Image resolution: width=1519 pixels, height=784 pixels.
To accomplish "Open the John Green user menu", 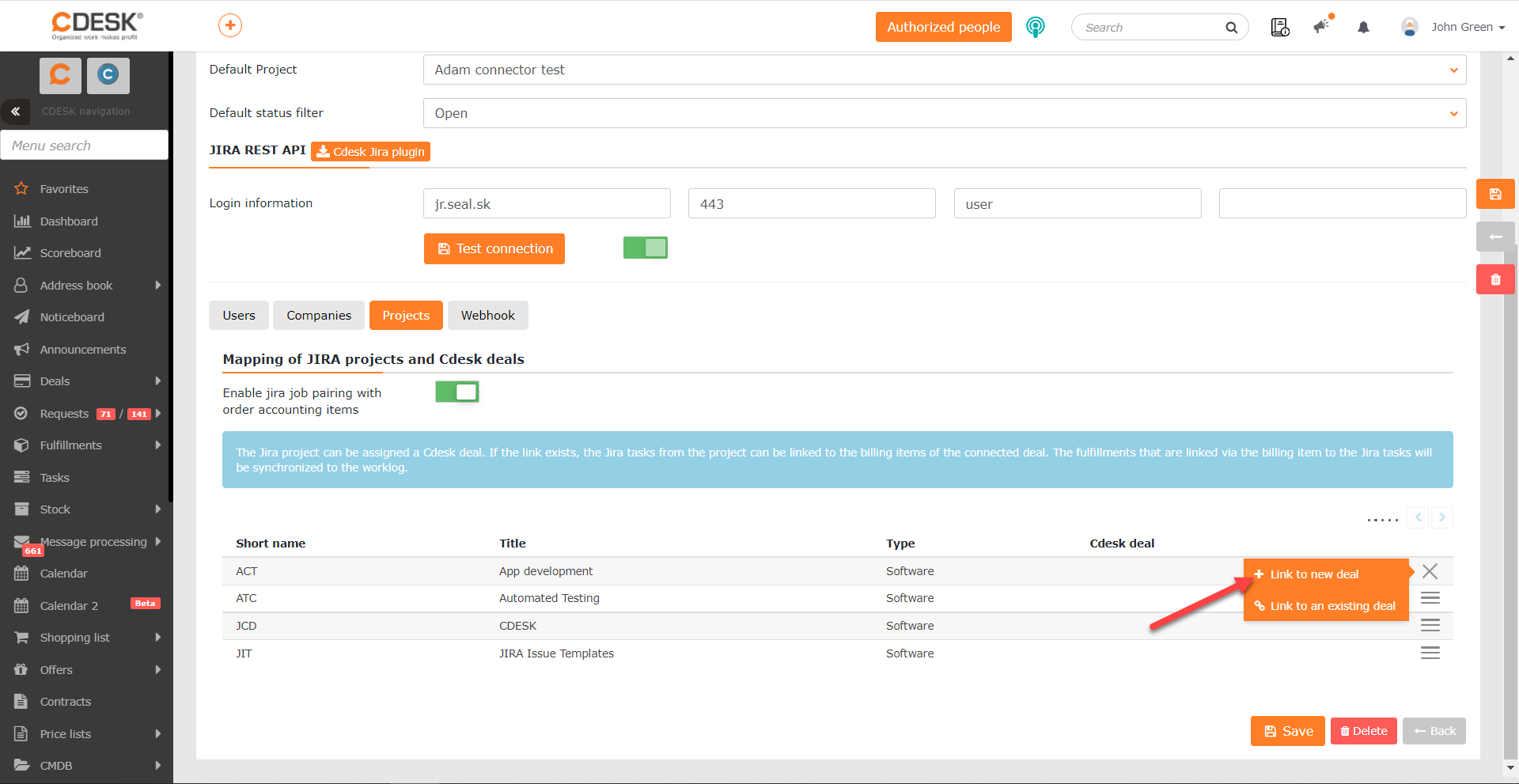I will point(1467,27).
